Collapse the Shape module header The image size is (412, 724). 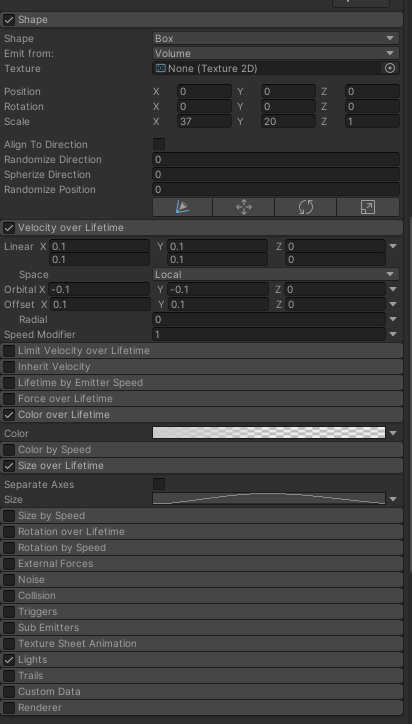(201, 20)
